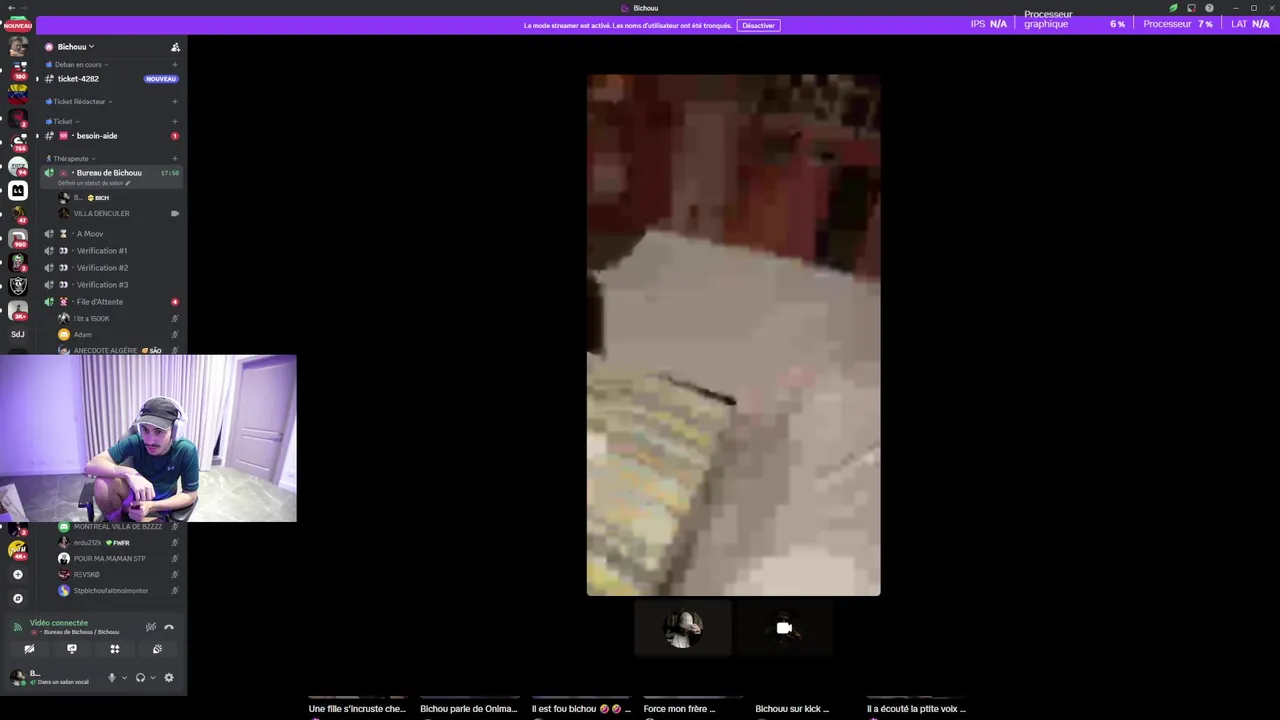Screen dimensions: 1280x720
Task: Open clip 'Force mon frère ...'
Action: coord(679,709)
